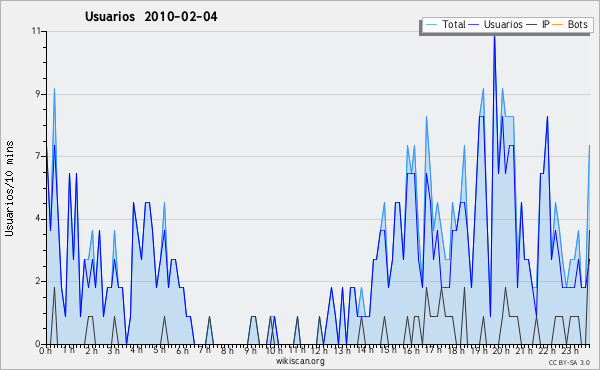
Task: Click the '7 h' x-axis label
Action: coord(204,350)
